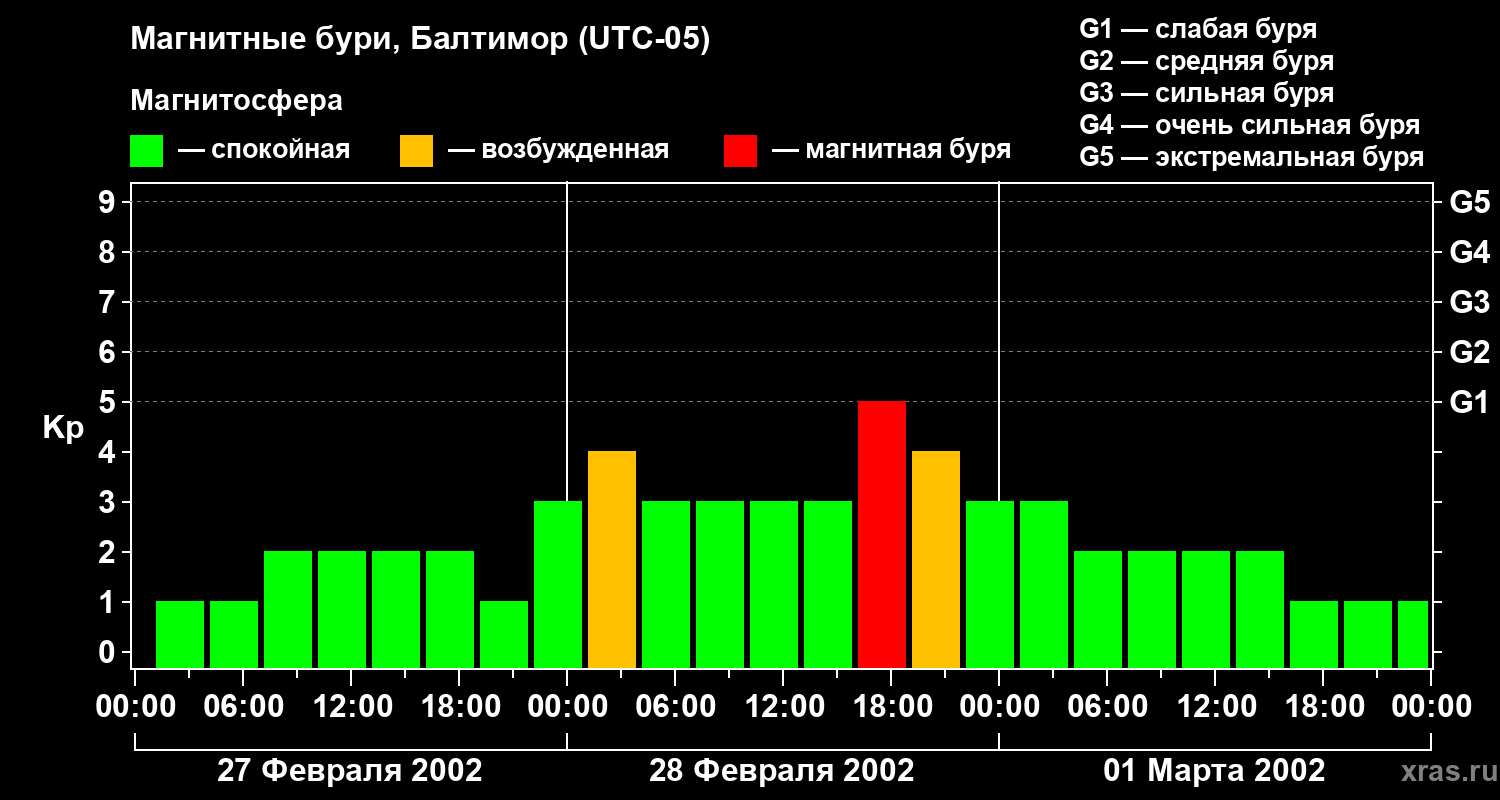The height and width of the screenshot is (800, 1500).
Task: Click the red 'магнитная буря' legend swatch
Action: coord(740,151)
